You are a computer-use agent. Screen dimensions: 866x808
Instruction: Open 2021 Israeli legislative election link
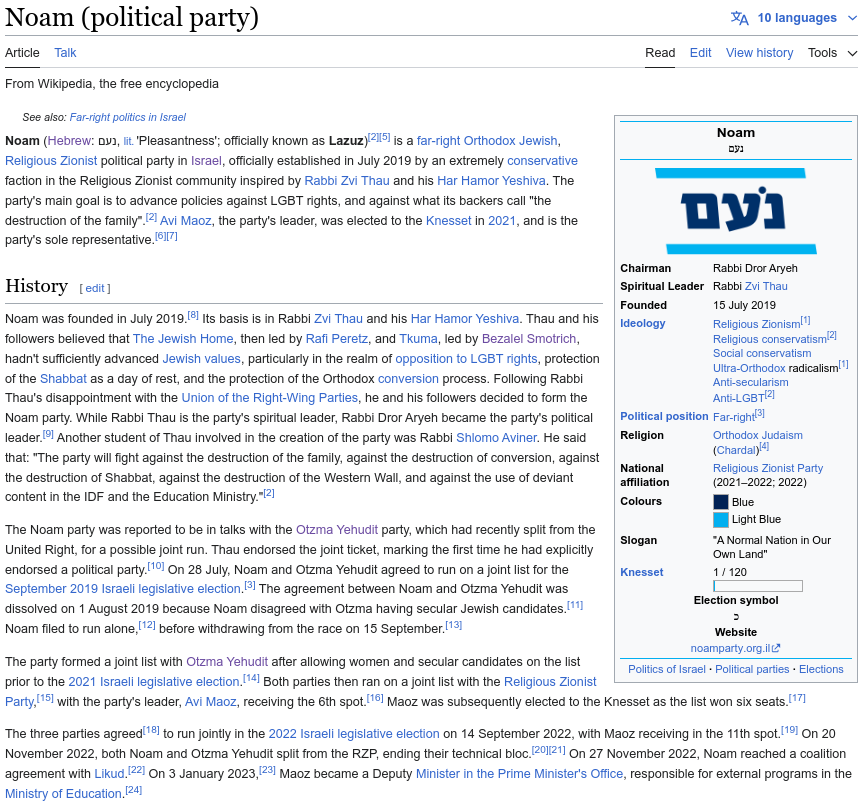(x=154, y=682)
